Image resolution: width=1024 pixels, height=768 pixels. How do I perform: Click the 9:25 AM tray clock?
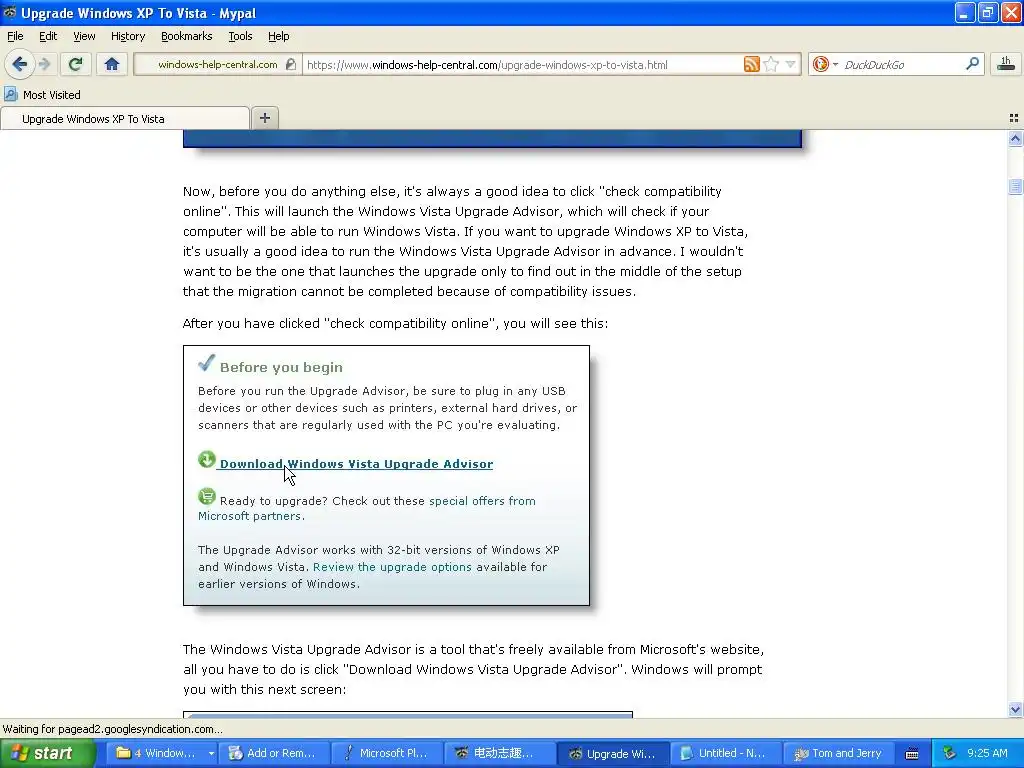tap(989, 753)
